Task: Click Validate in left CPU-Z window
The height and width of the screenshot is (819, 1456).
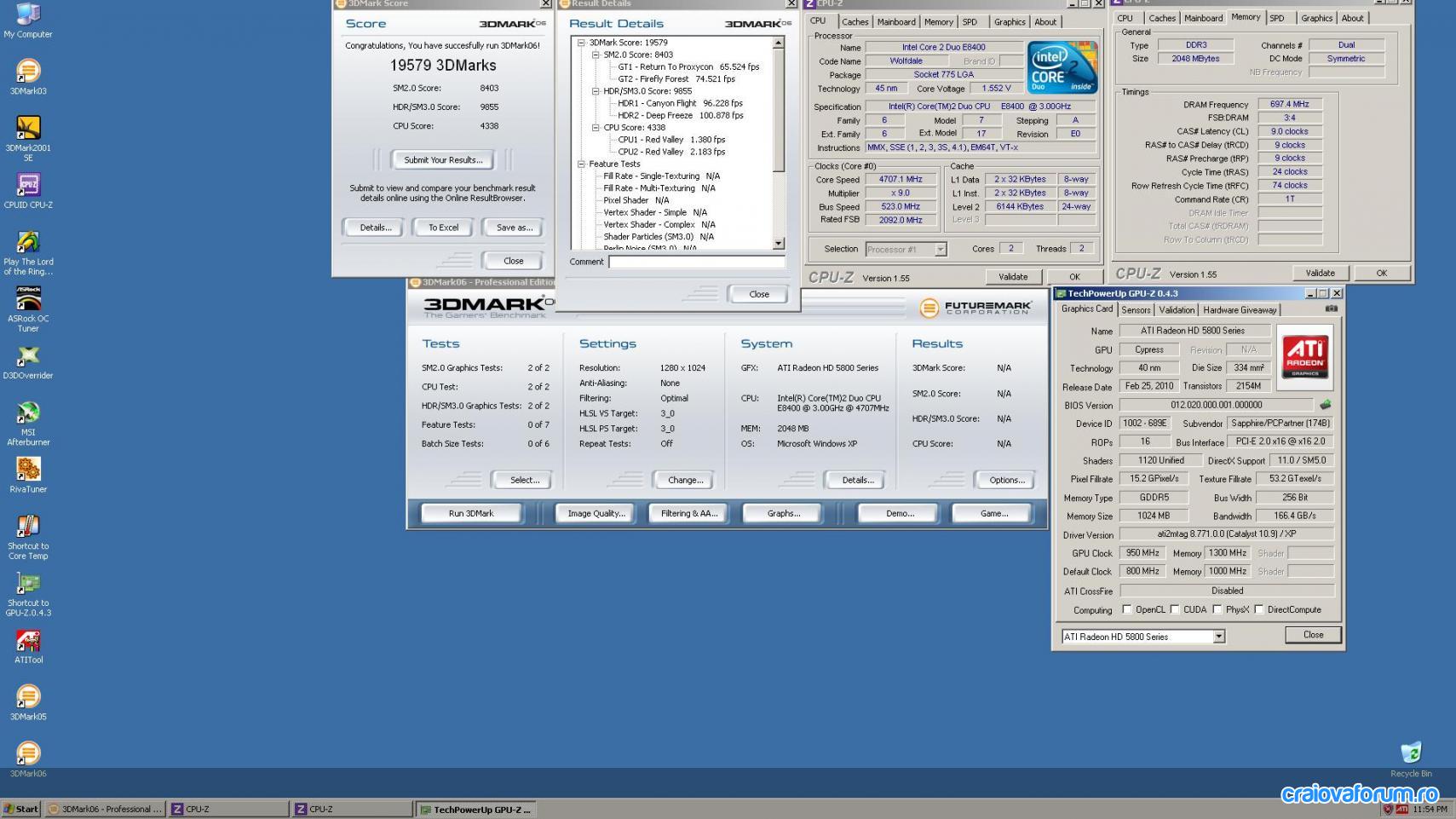Action: 1013,277
